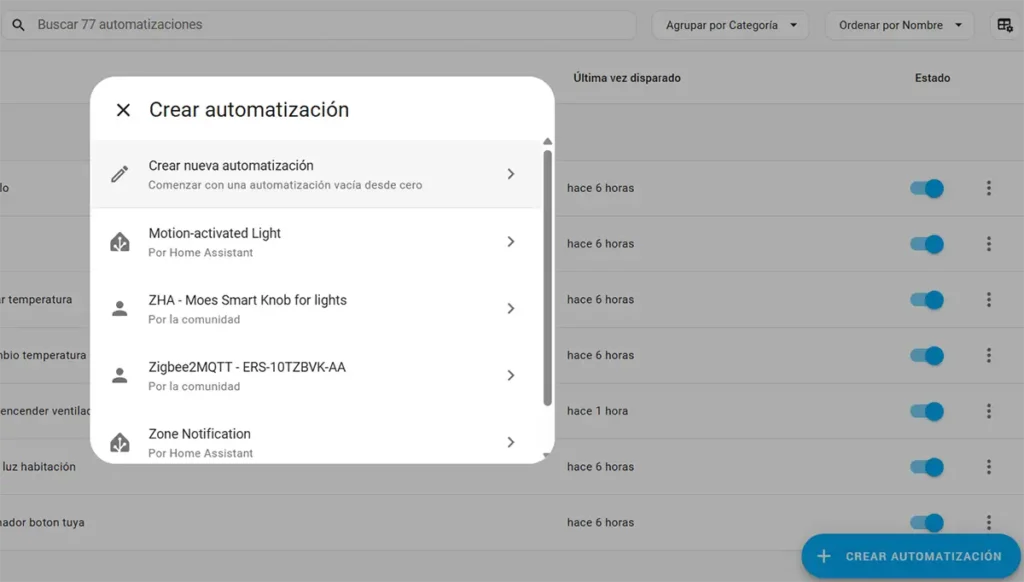The height and width of the screenshot is (582, 1024).
Task: Select the Motion-activated Light blueprint
Action: tap(300, 242)
